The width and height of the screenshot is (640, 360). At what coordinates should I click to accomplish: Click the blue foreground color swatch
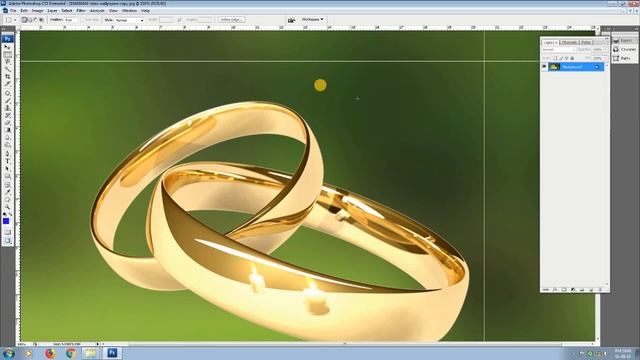point(6,221)
